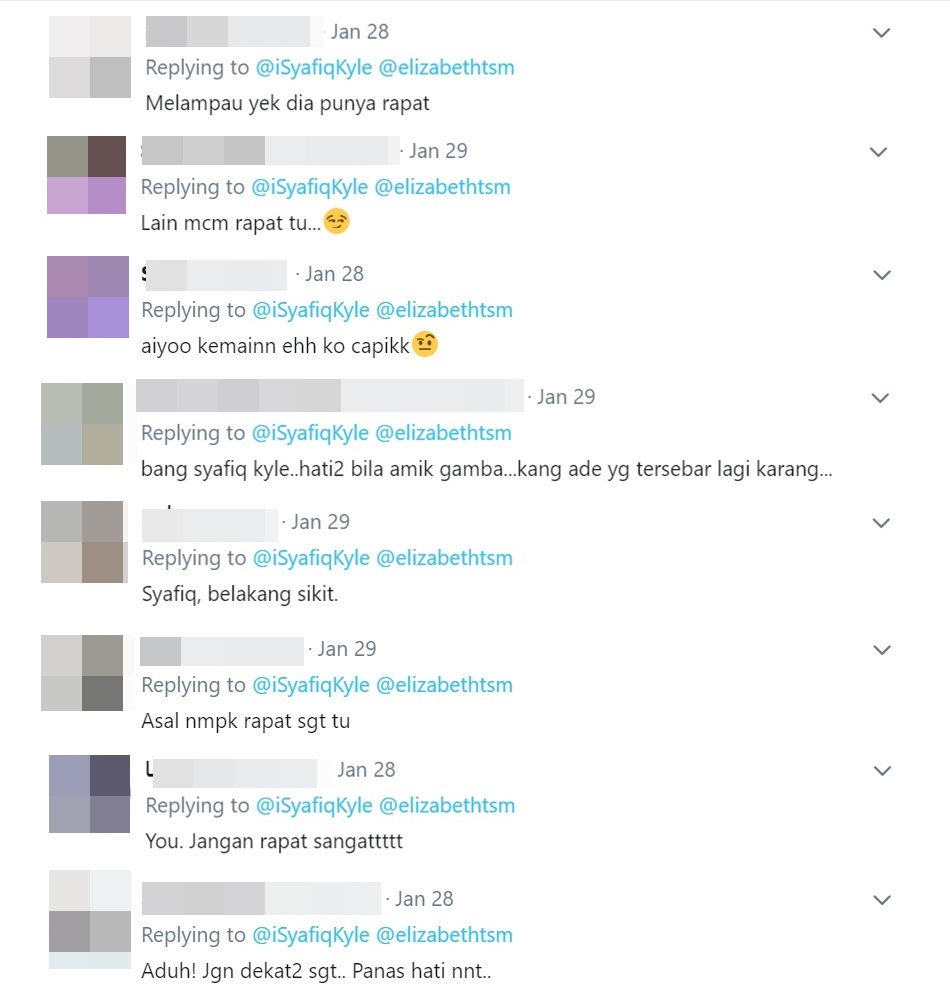
Task: View purple avatar of 'aiyoo kemainn' commenter
Action: pyautogui.click(x=88, y=297)
